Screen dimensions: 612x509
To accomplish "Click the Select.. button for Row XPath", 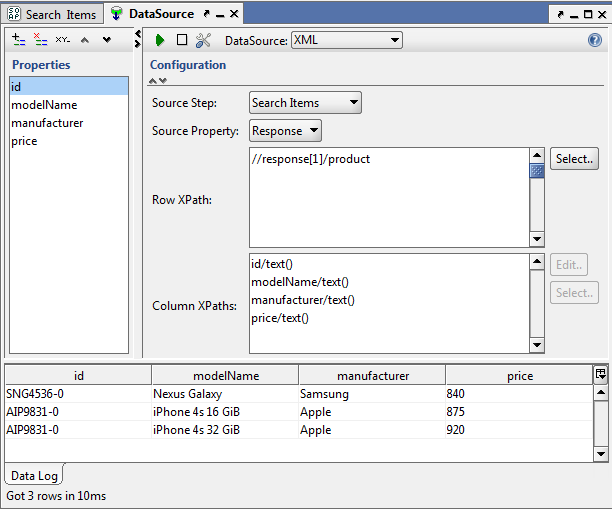I will tap(574, 159).
